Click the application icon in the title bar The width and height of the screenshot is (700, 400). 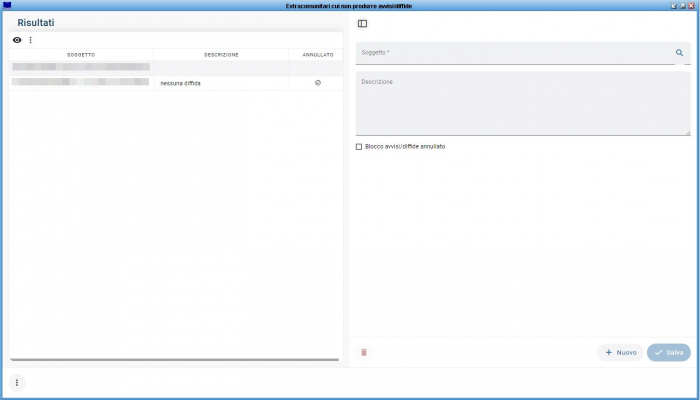click(x=7, y=5)
